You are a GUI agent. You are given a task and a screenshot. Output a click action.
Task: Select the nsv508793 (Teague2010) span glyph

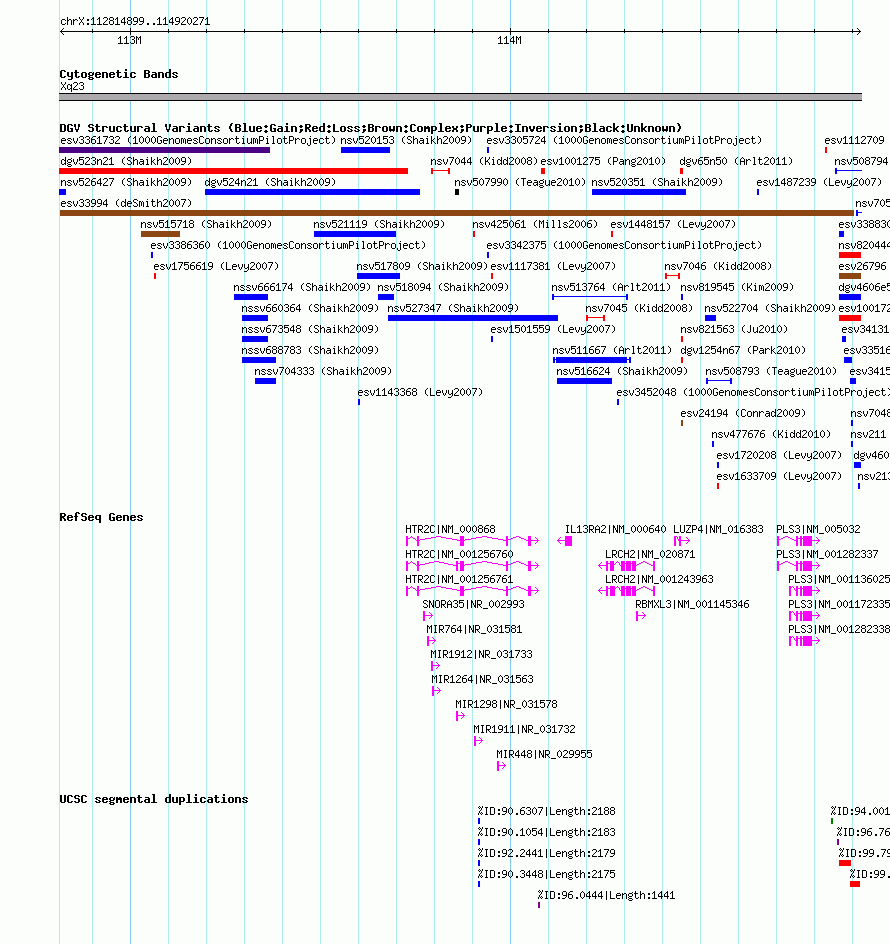click(x=719, y=381)
